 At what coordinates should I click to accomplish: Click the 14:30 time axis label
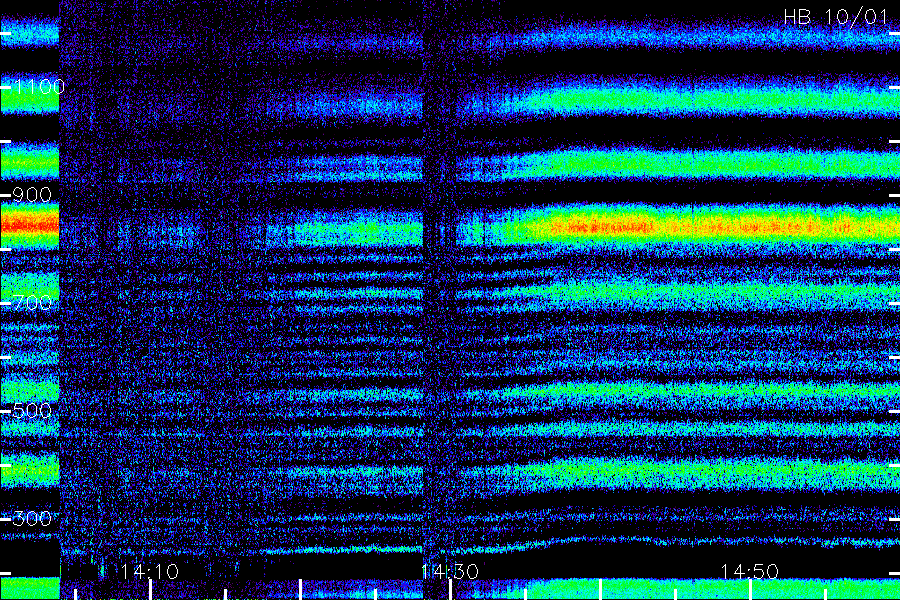[x=449, y=571]
